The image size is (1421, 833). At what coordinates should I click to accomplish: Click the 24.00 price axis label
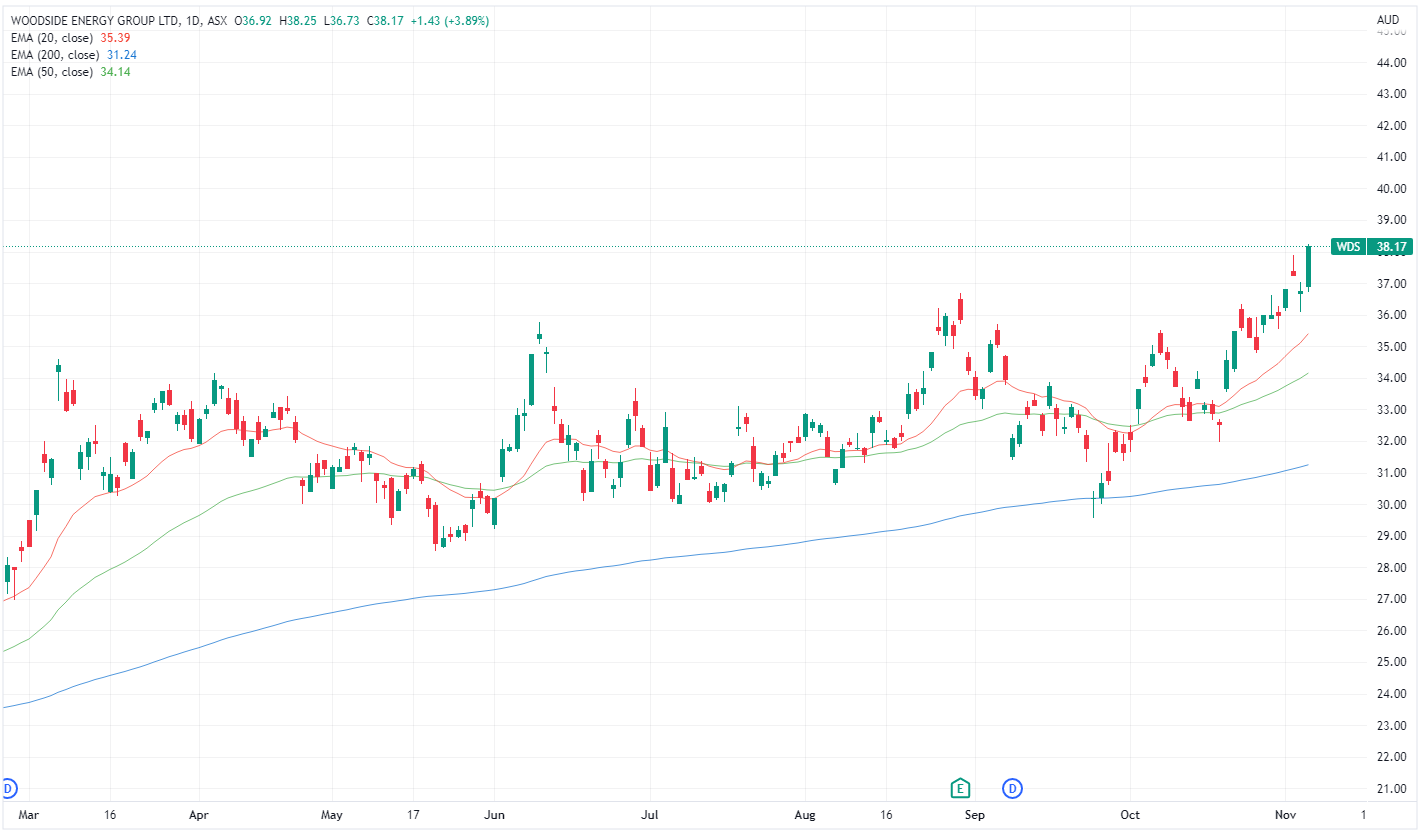(1392, 694)
